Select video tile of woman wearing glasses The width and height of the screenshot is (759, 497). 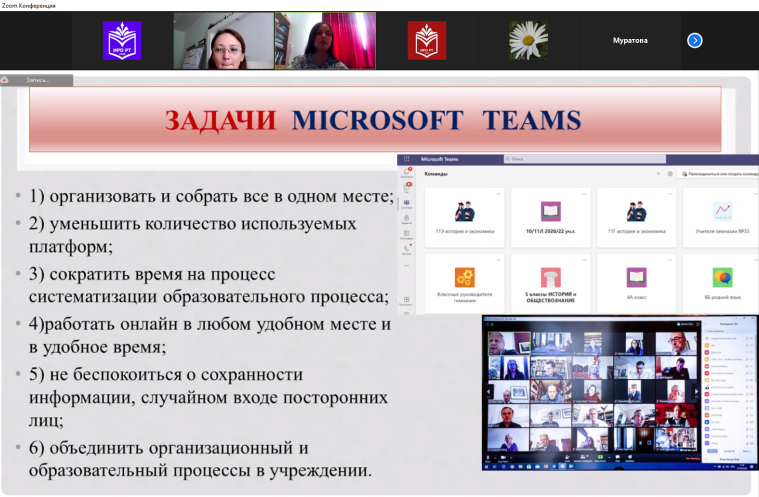point(224,41)
